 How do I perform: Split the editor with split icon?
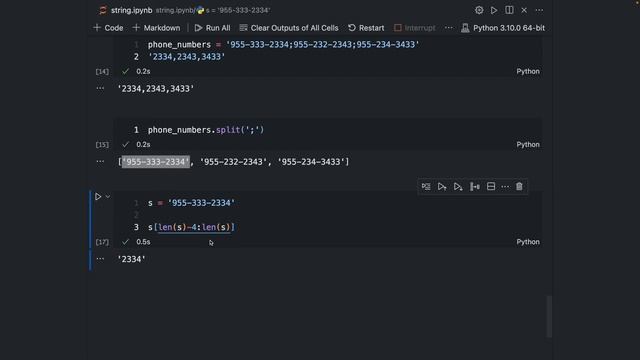[x=509, y=10]
